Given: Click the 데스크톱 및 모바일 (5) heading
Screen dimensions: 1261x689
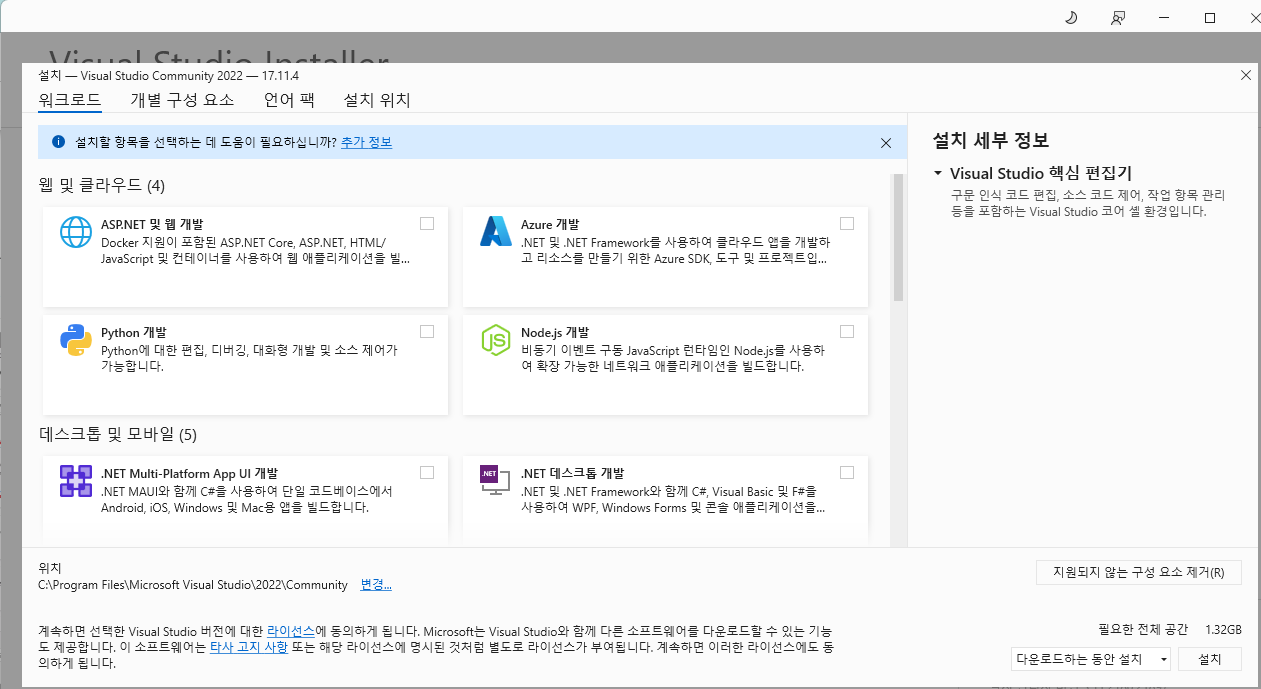Looking at the screenshot, I should pos(118,434).
